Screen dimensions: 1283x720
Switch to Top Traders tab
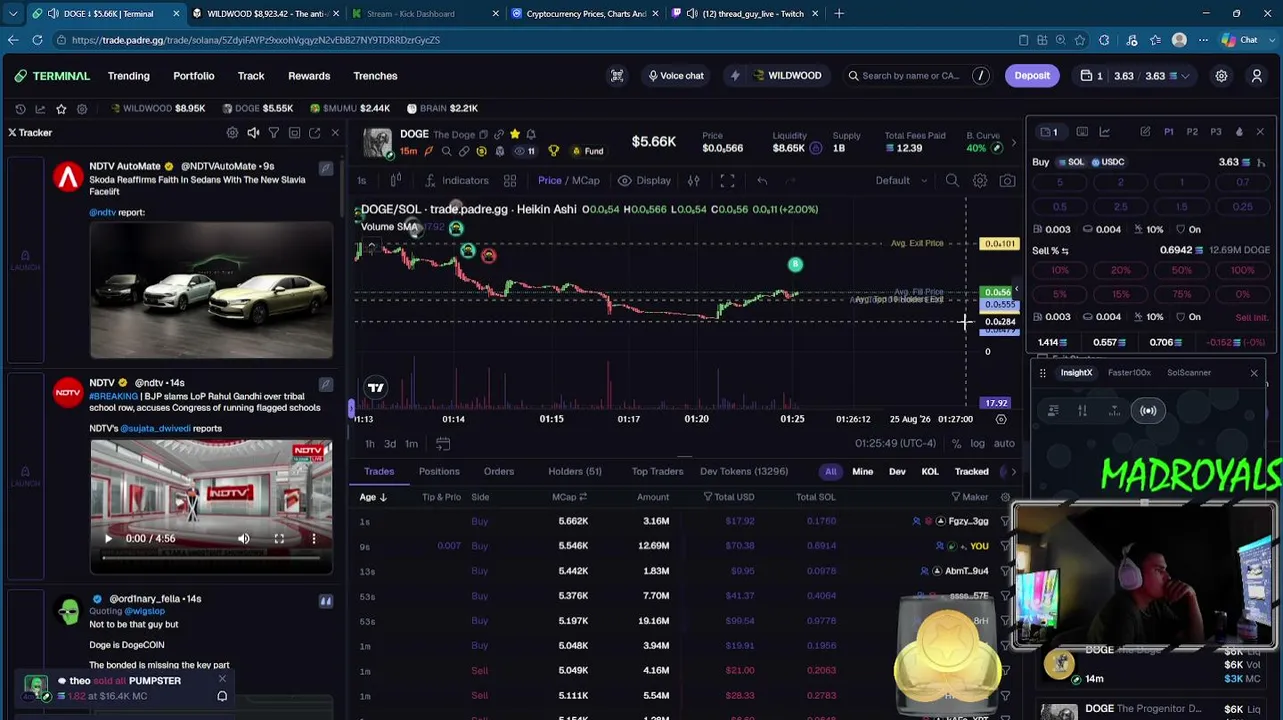[657, 472]
